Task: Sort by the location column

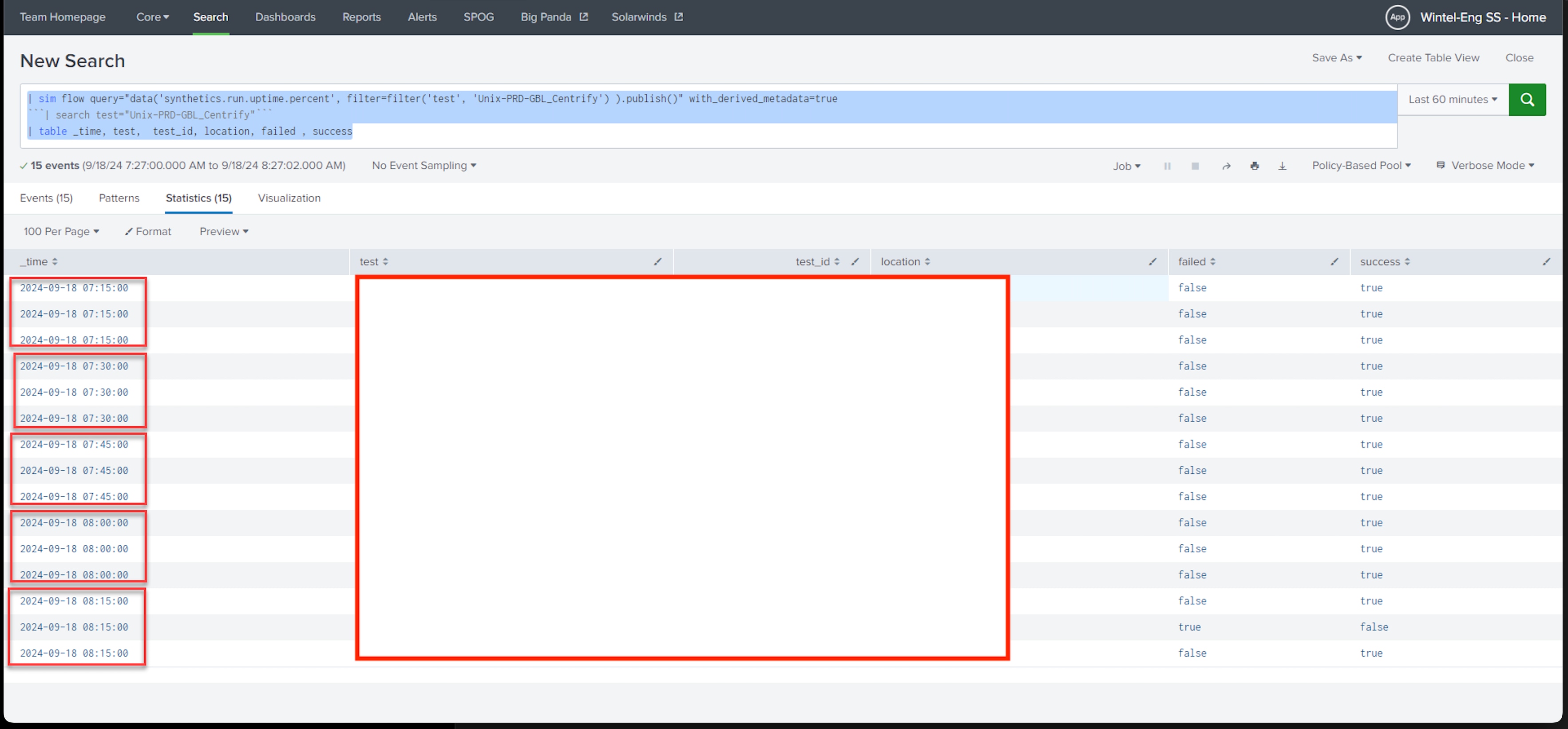Action: [905, 261]
